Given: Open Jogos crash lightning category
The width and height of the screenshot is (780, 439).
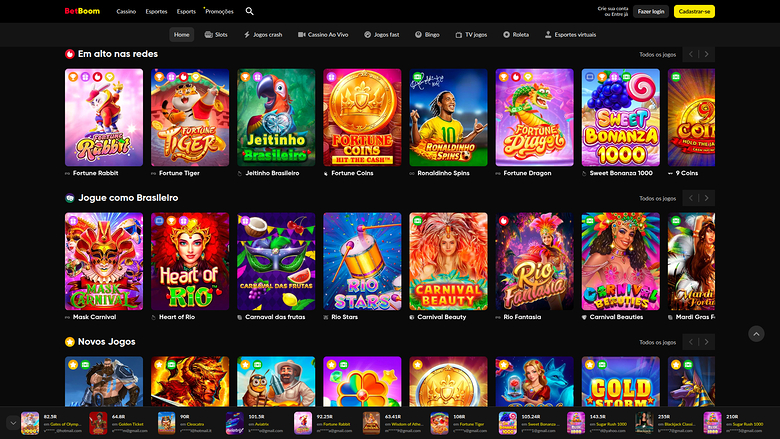Looking at the screenshot, I should [263, 35].
